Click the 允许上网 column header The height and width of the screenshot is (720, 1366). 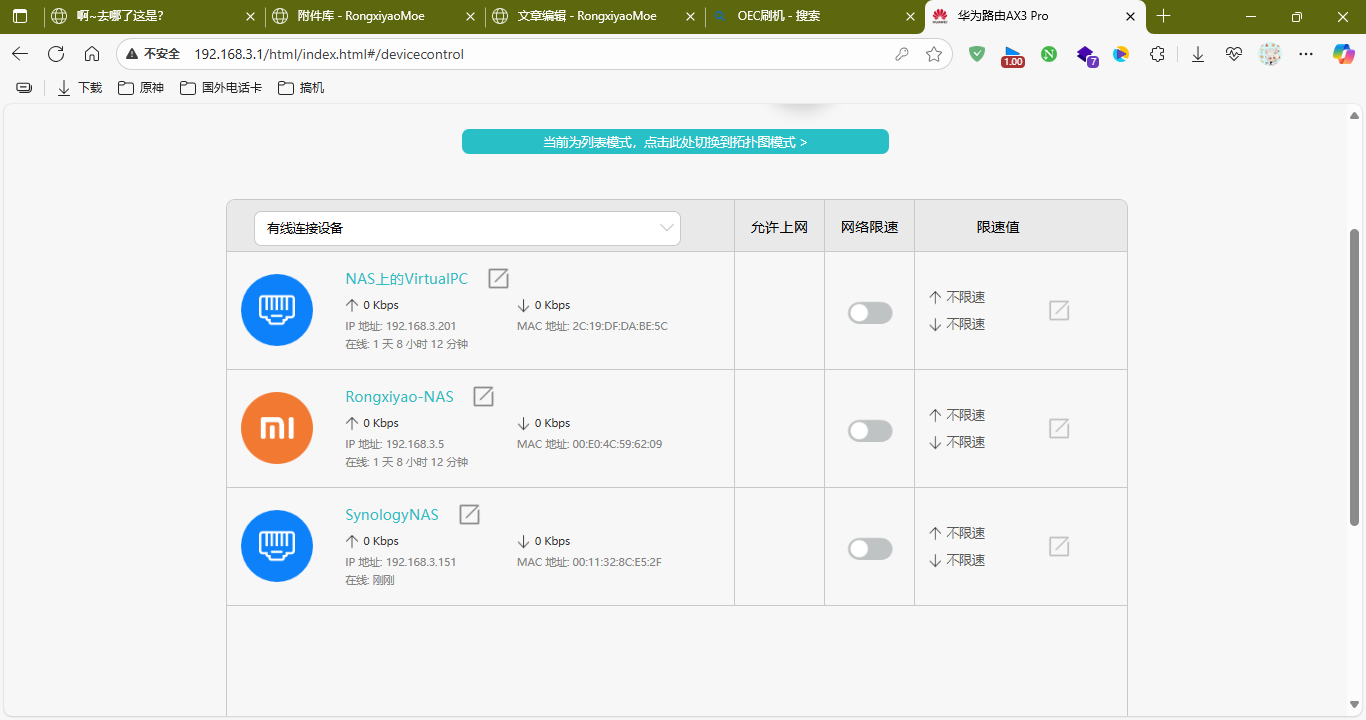pyautogui.click(x=779, y=227)
